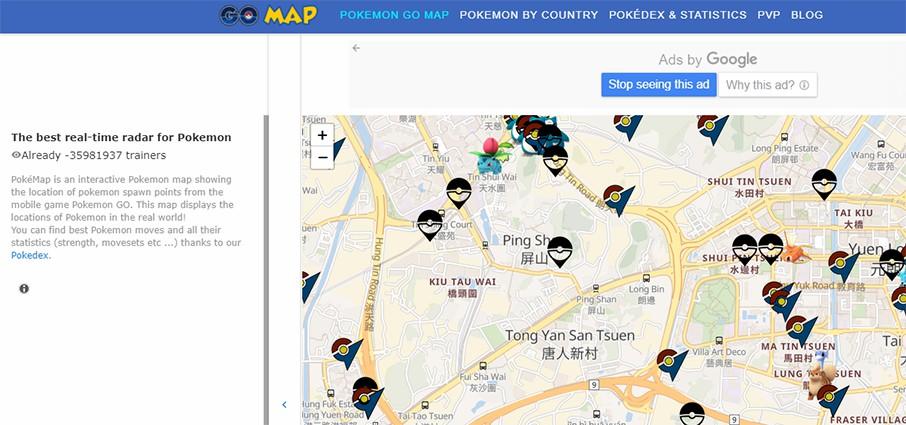Open the Pokemon GO Map tab
This screenshot has width=906, height=425.
tap(394, 15)
